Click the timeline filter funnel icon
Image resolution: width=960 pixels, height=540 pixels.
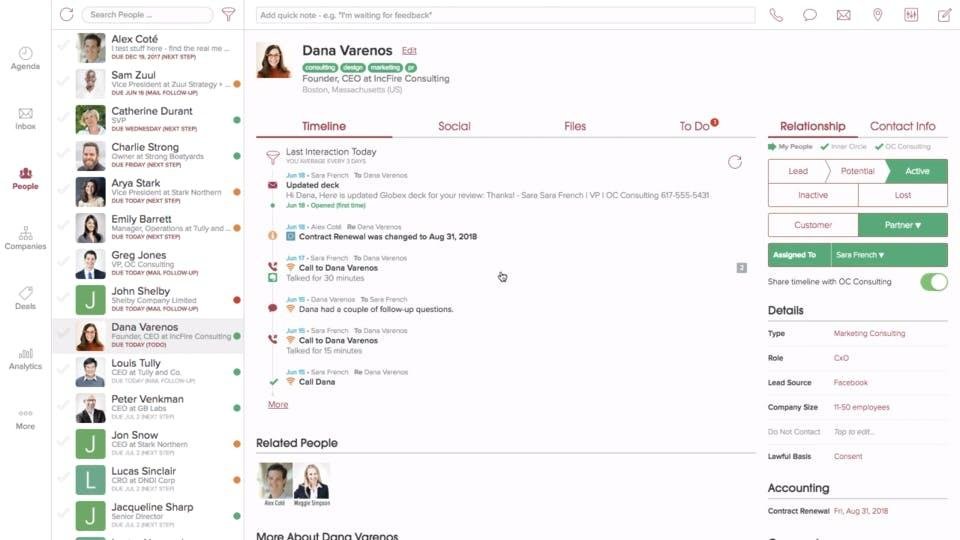[x=272, y=157]
